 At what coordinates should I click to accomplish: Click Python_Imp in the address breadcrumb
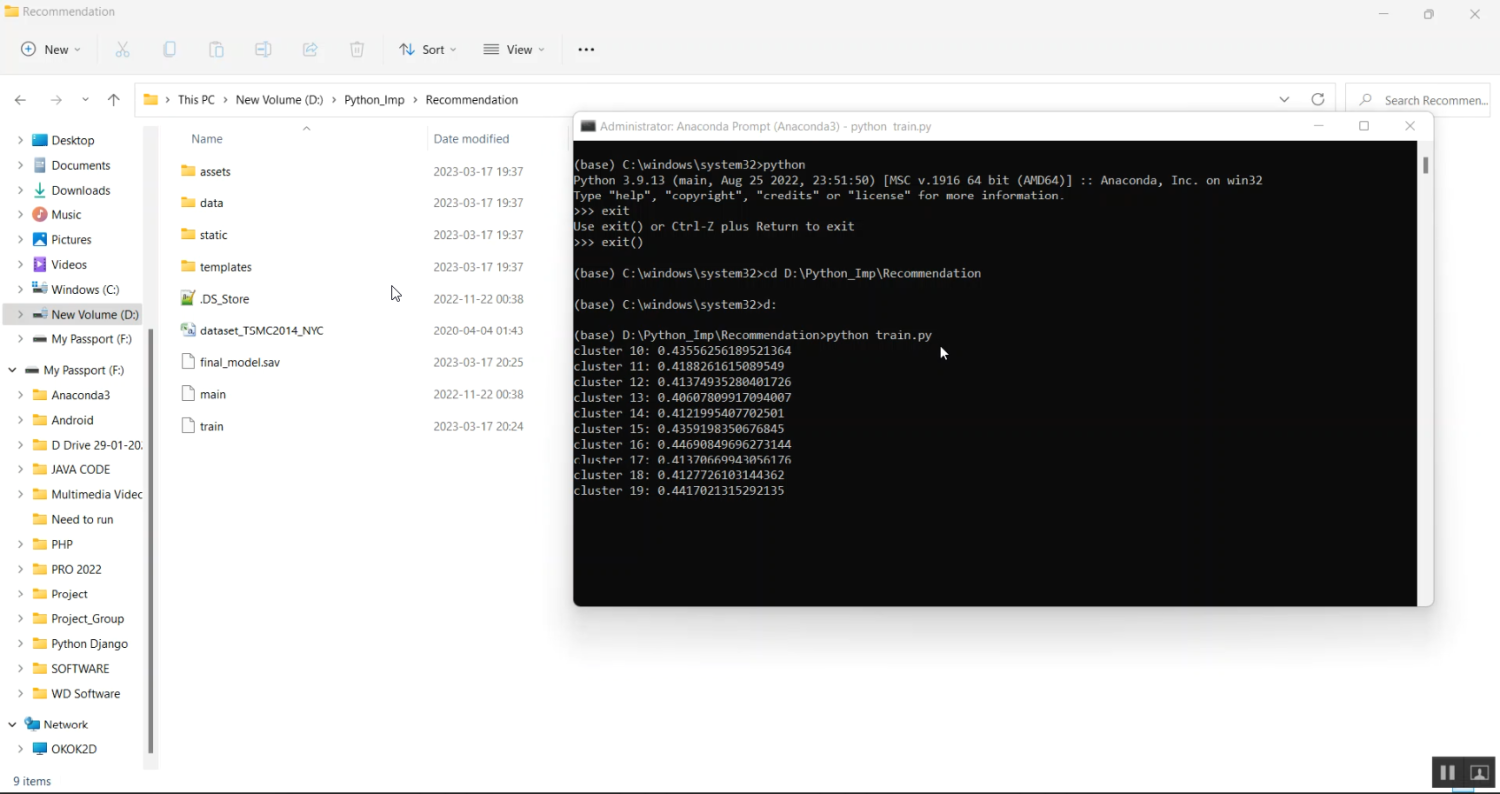(374, 100)
